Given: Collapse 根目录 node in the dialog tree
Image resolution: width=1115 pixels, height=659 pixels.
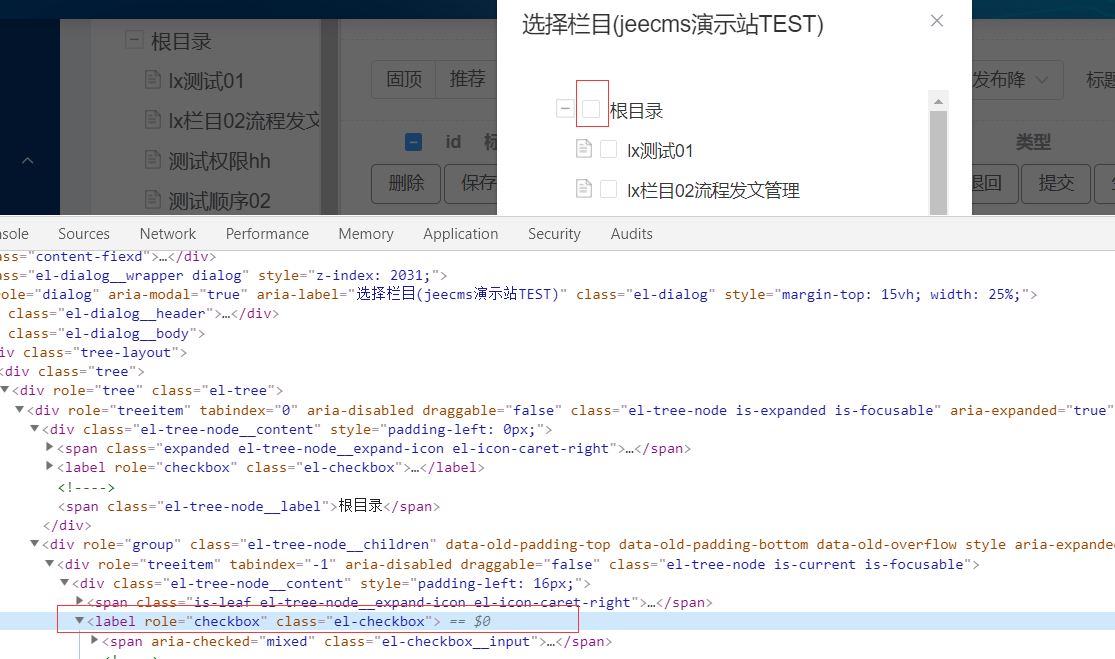Looking at the screenshot, I should click(565, 109).
